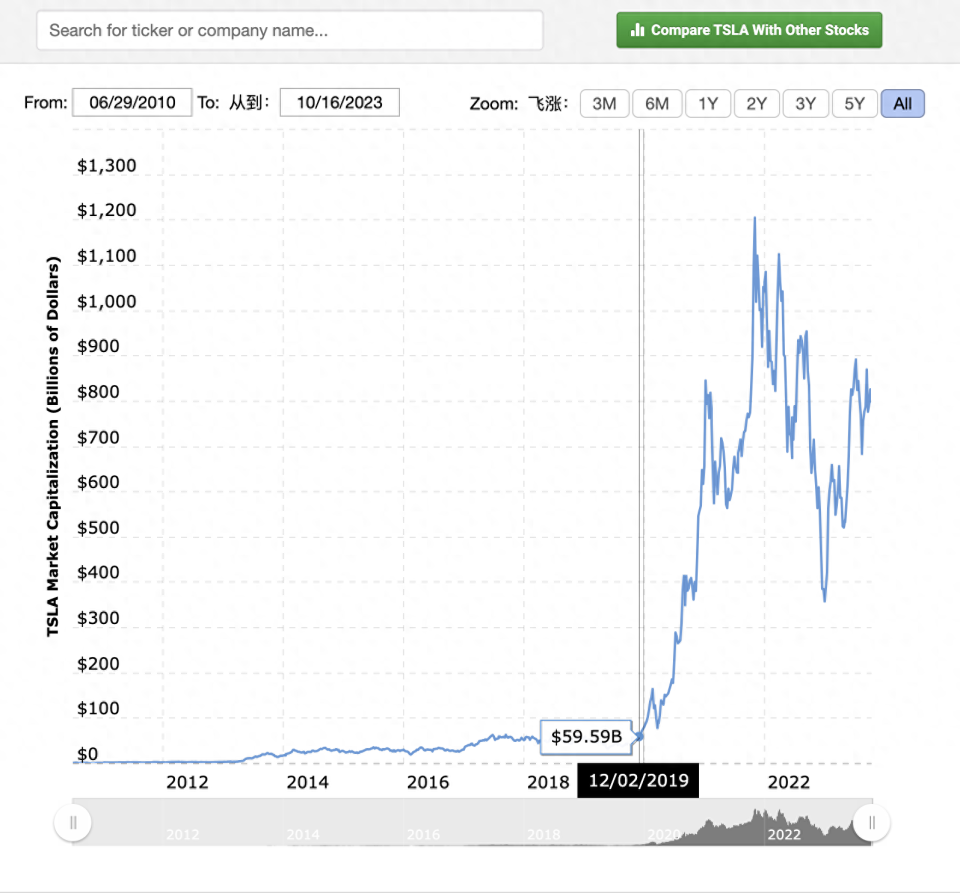Select the 3M zoom range
The height and width of the screenshot is (893, 960).
[604, 103]
